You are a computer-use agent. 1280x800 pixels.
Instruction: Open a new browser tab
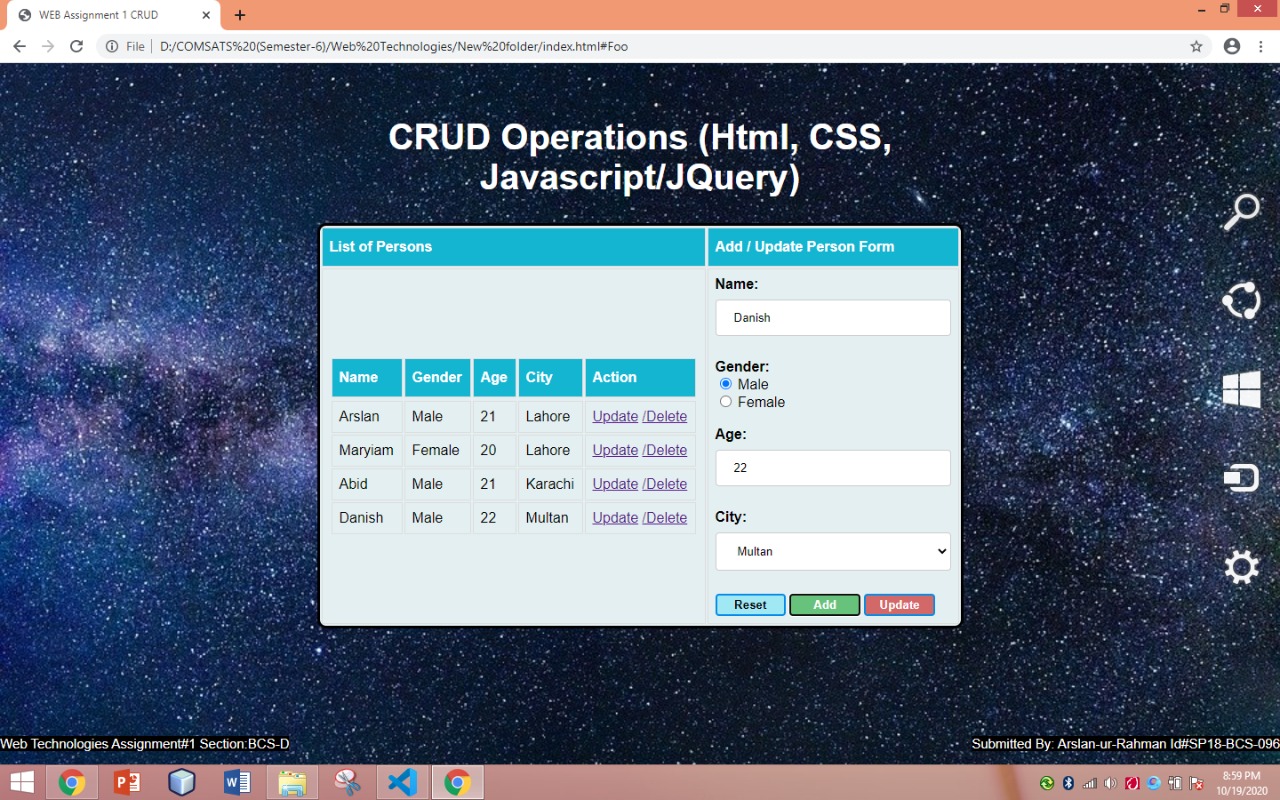click(x=240, y=15)
